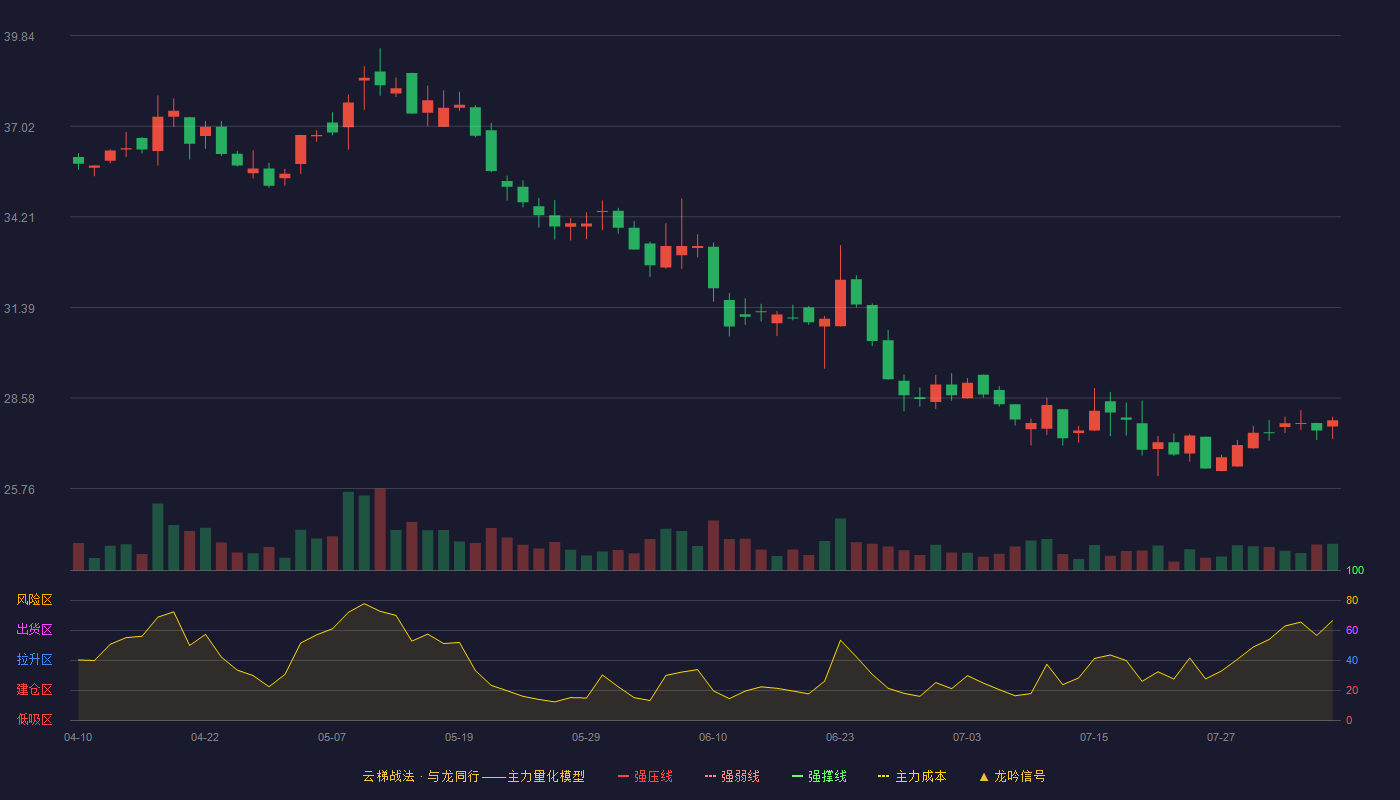
Task: Click the 06-10 date label
Action: (x=713, y=737)
